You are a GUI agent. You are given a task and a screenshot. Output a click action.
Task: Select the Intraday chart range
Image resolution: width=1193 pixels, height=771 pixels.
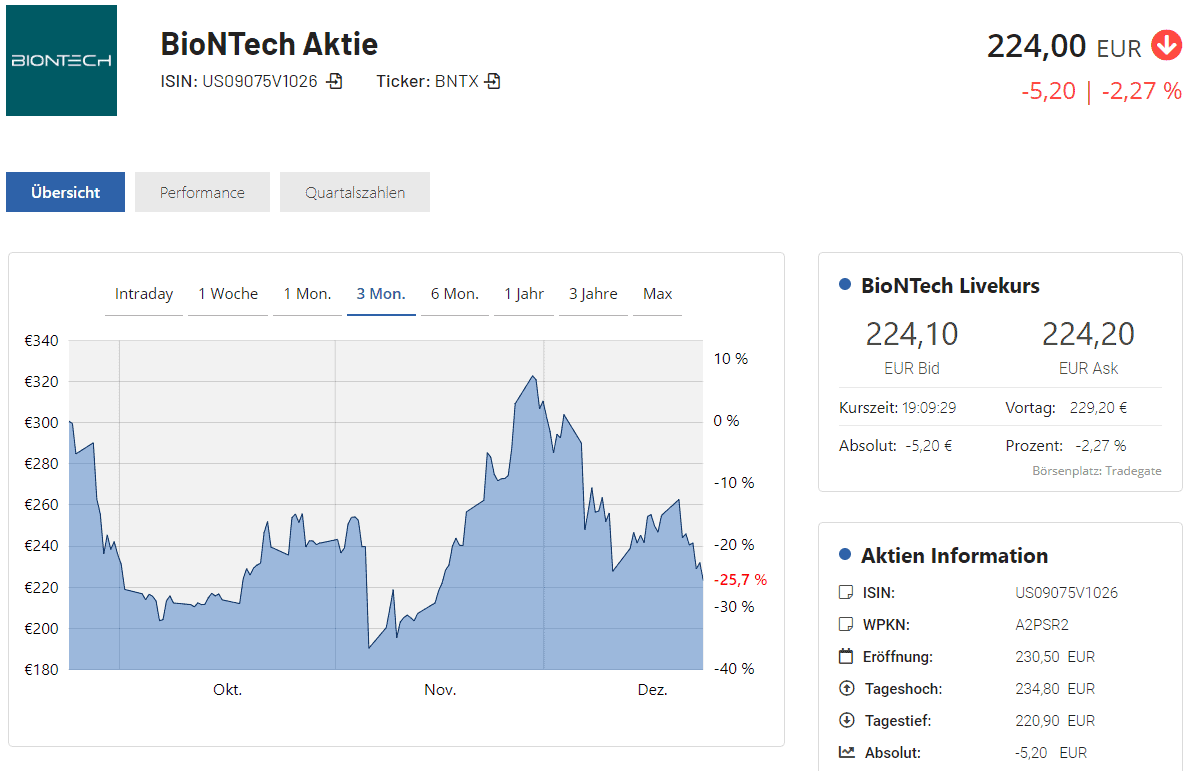(144, 294)
